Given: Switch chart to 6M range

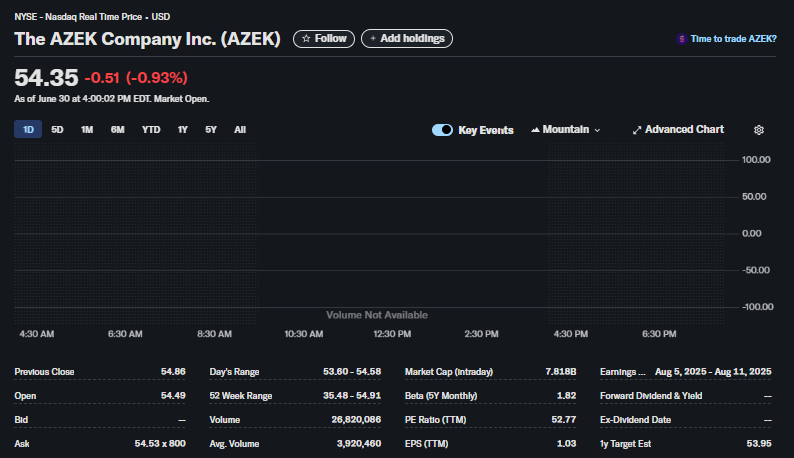Looking at the screenshot, I should coord(117,130).
